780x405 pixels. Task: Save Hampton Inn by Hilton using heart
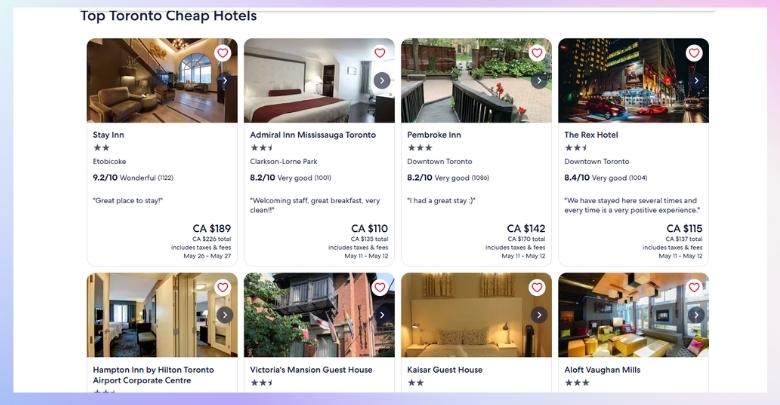pyautogui.click(x=222, y=287)
